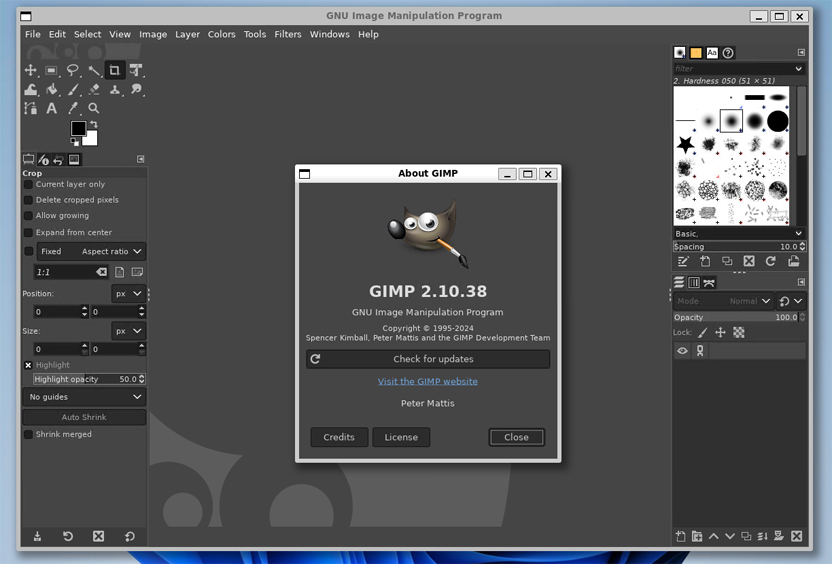This screenshot has width=832, height=564.
Task: Select the Warp Transform tool
Action: click(31, 89)
